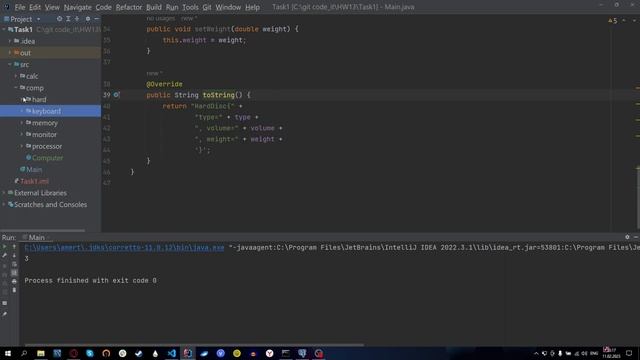Open Project panel settings gear
640x360 pixels.
click(x=88, y=19)
